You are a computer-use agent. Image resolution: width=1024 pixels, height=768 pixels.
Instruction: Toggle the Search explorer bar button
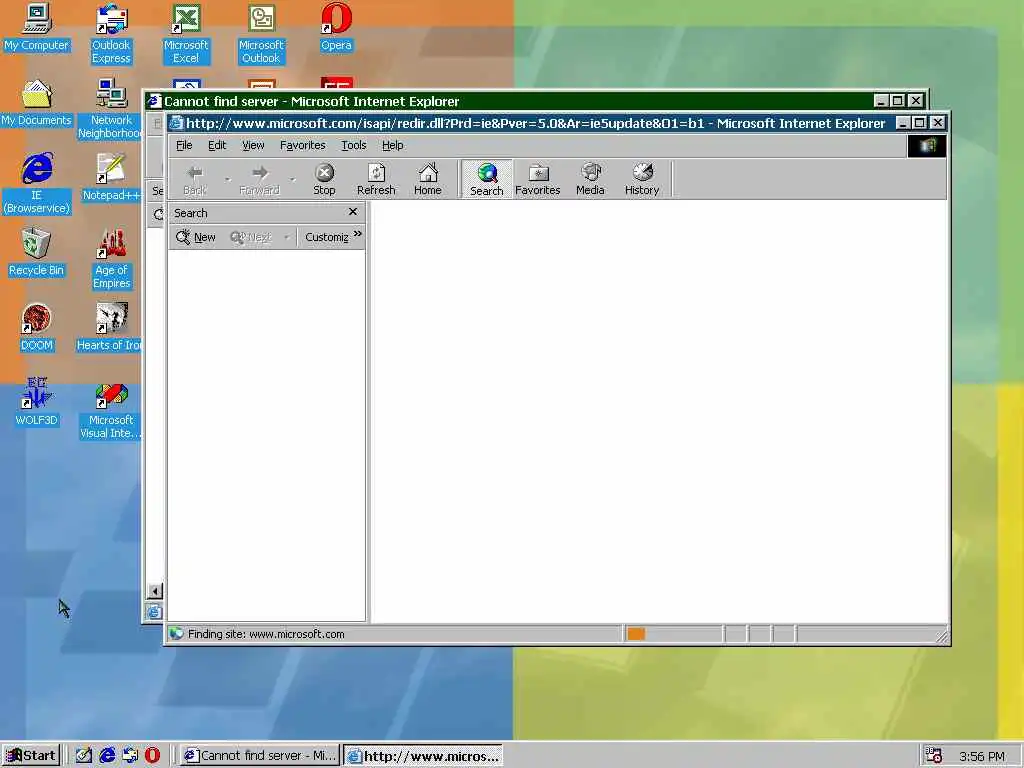(x=487, y=179)
